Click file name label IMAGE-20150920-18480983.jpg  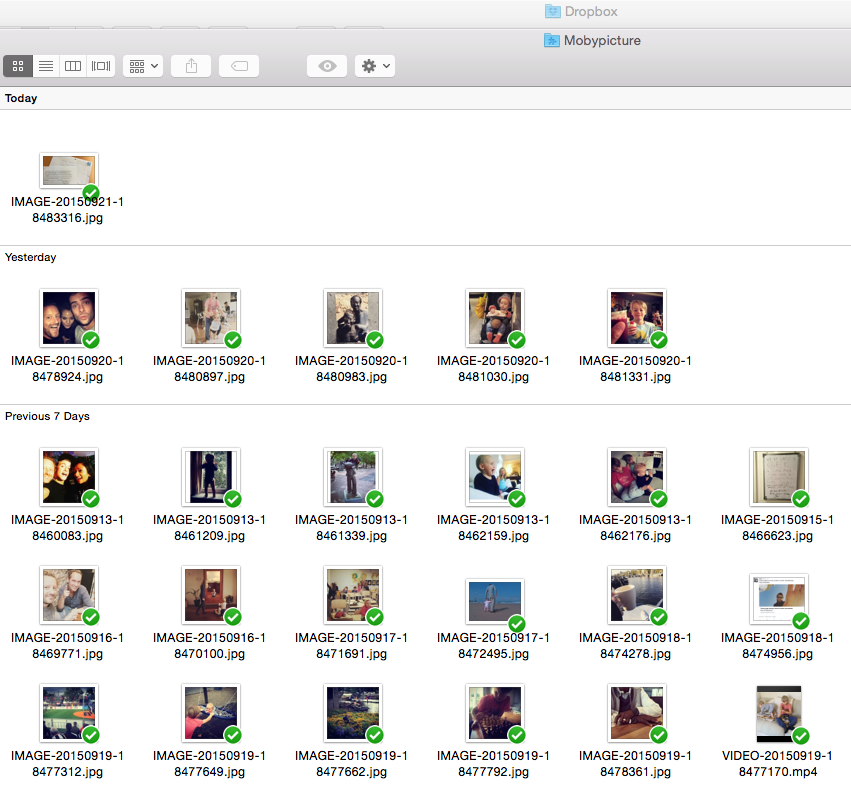point(351,369)
